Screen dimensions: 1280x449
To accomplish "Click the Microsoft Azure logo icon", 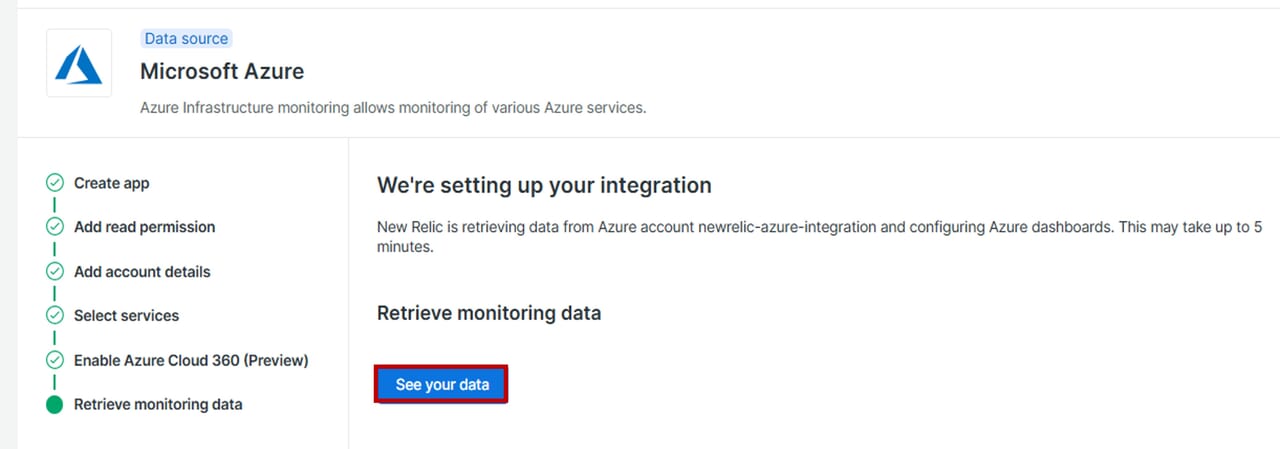I will 79,64.
